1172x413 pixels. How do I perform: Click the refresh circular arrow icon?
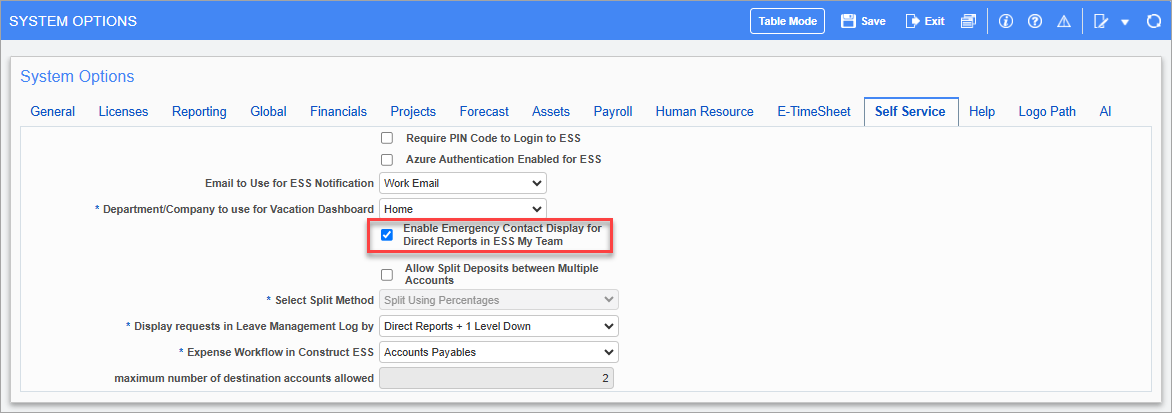click(x=1154, y=21)
